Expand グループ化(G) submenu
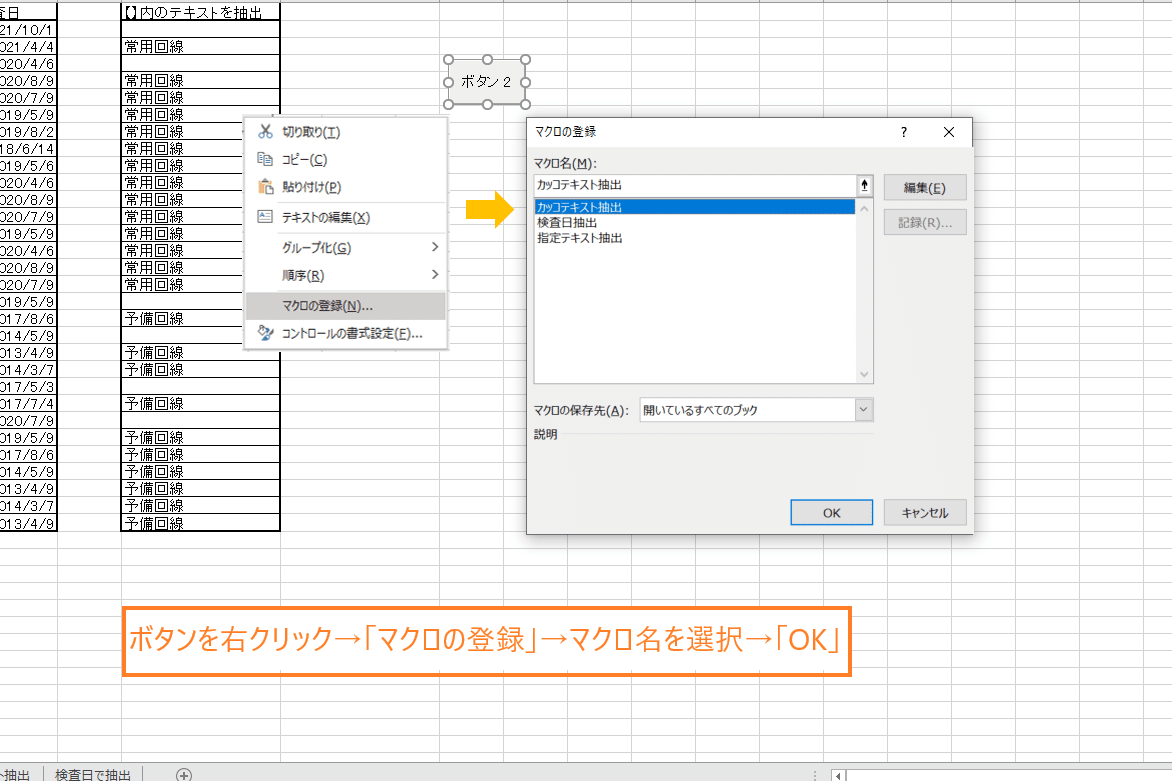 [x=345, y=247]
